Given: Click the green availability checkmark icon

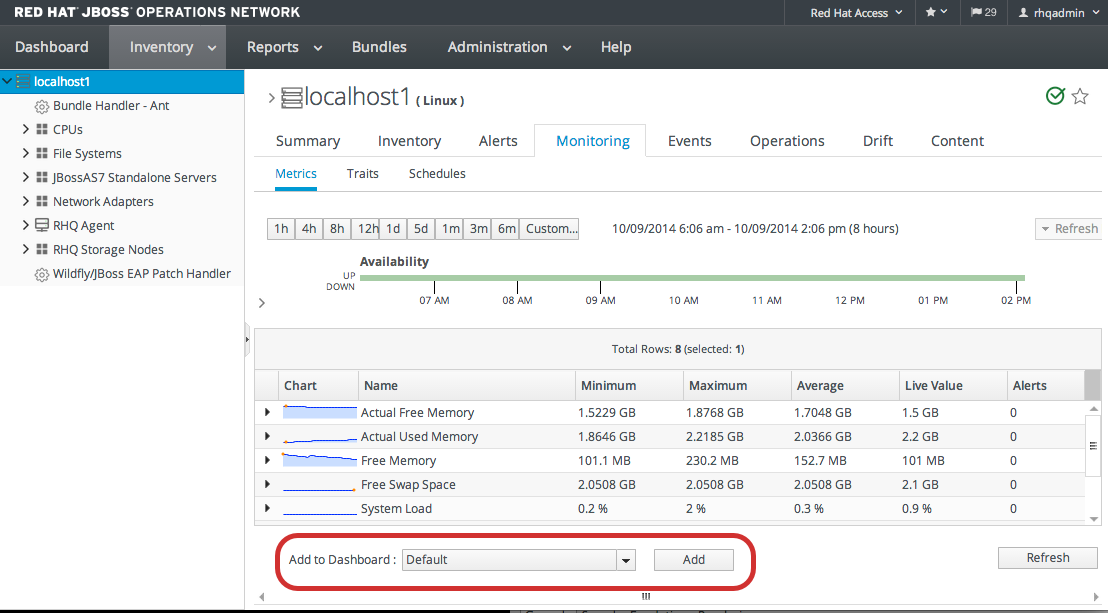Looking at the screenshot, I should 1055,96.
